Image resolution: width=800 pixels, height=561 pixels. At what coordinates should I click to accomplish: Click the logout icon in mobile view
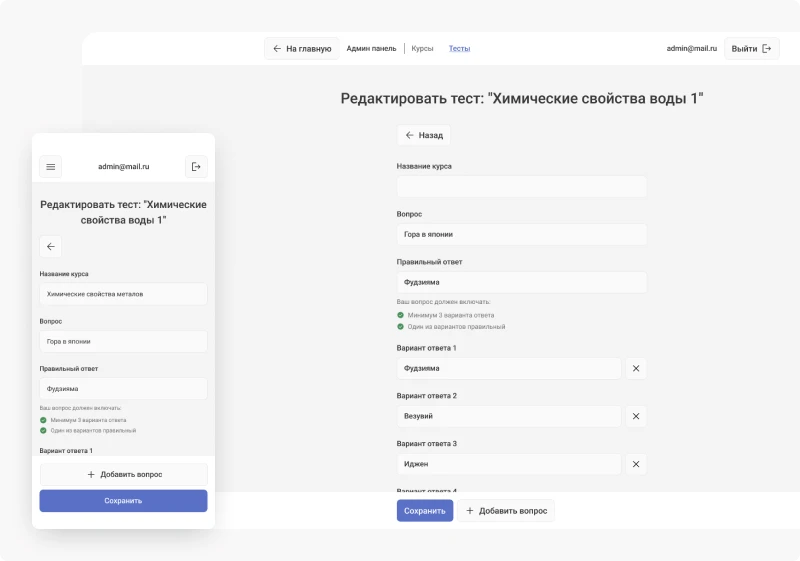(x=196, y=167)
